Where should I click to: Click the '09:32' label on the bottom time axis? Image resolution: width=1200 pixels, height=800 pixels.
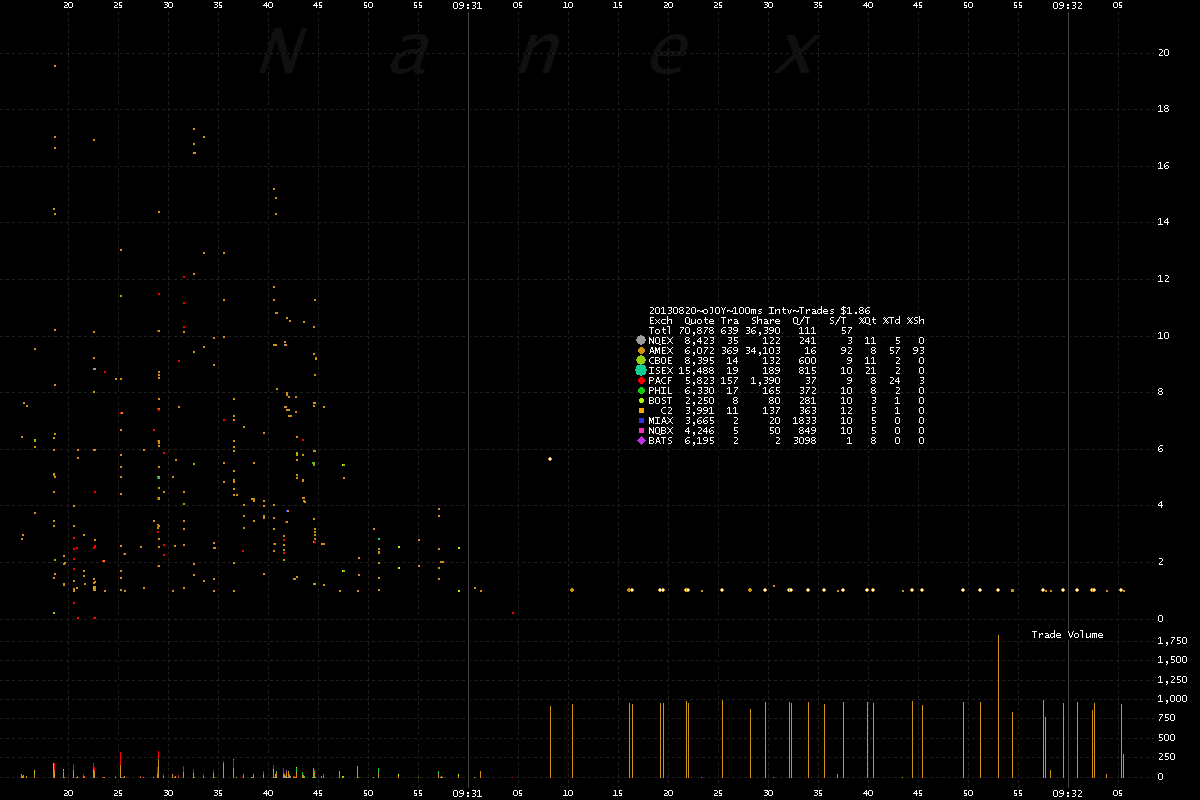pyautogui.click(x=1068, y=792)
